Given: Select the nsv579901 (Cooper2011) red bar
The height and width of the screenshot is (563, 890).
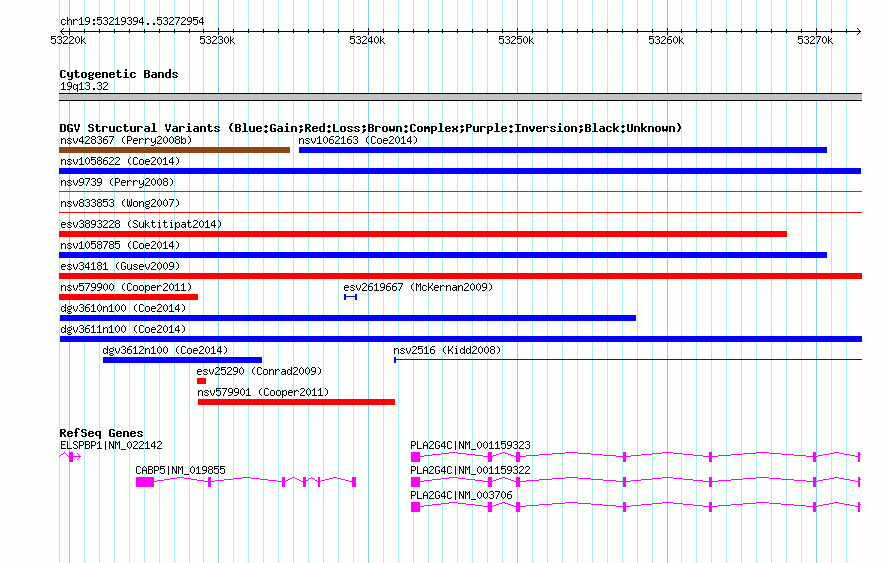Looking at the screenshot, I should pos(296,402).
